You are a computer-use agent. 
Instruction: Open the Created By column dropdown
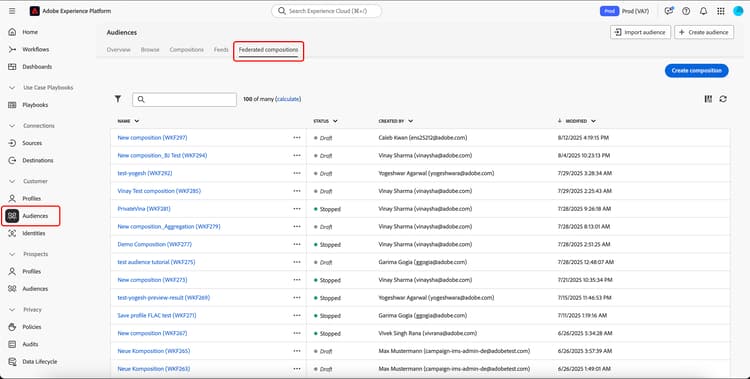(x=410, y=121)
